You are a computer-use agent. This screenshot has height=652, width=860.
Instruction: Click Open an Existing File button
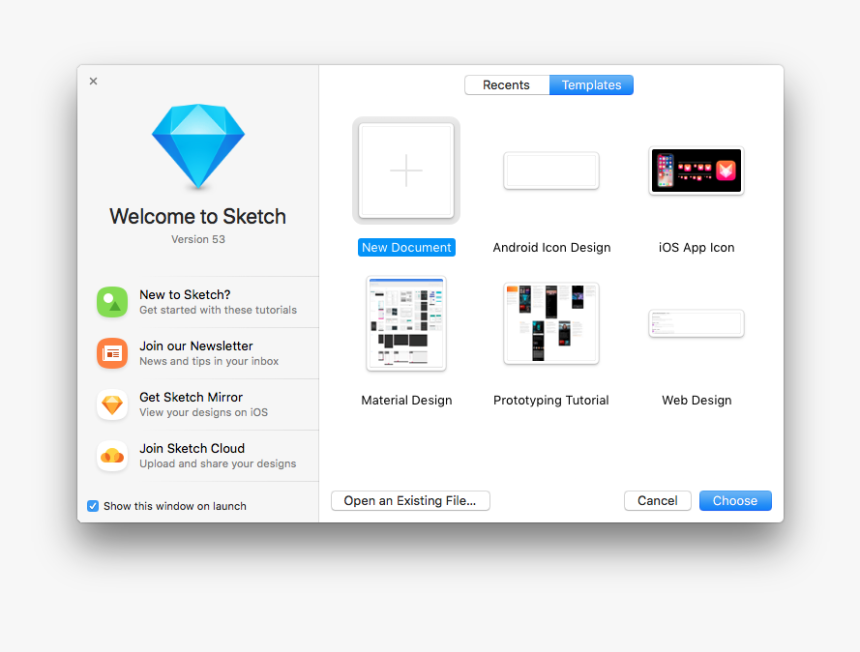[x=410, y=501]
